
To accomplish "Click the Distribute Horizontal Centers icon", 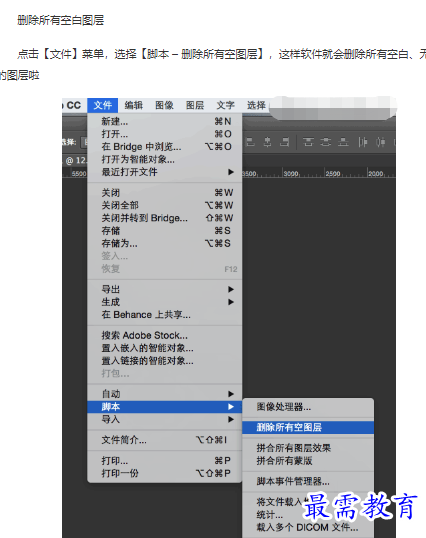I will 380,142.
